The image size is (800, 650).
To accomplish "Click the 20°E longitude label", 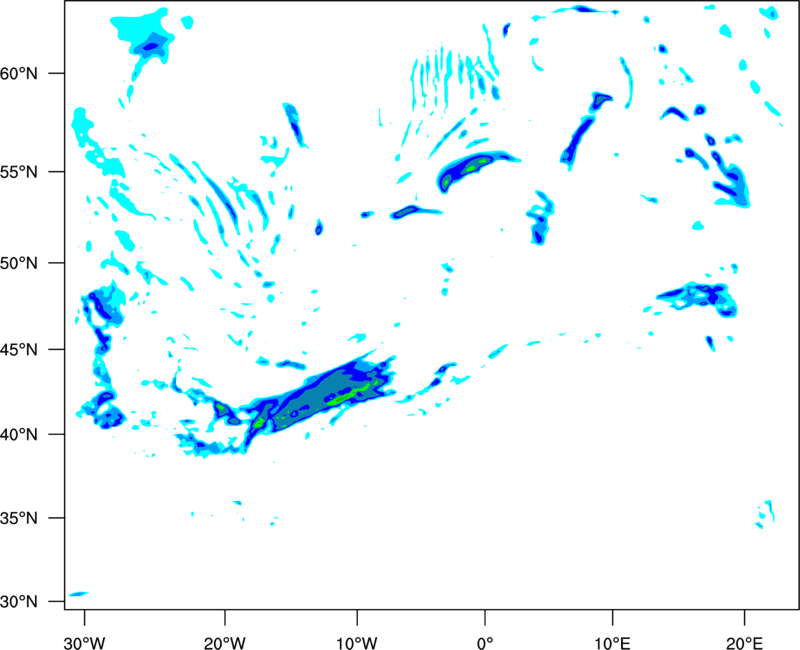I will [x=744, y=643].
